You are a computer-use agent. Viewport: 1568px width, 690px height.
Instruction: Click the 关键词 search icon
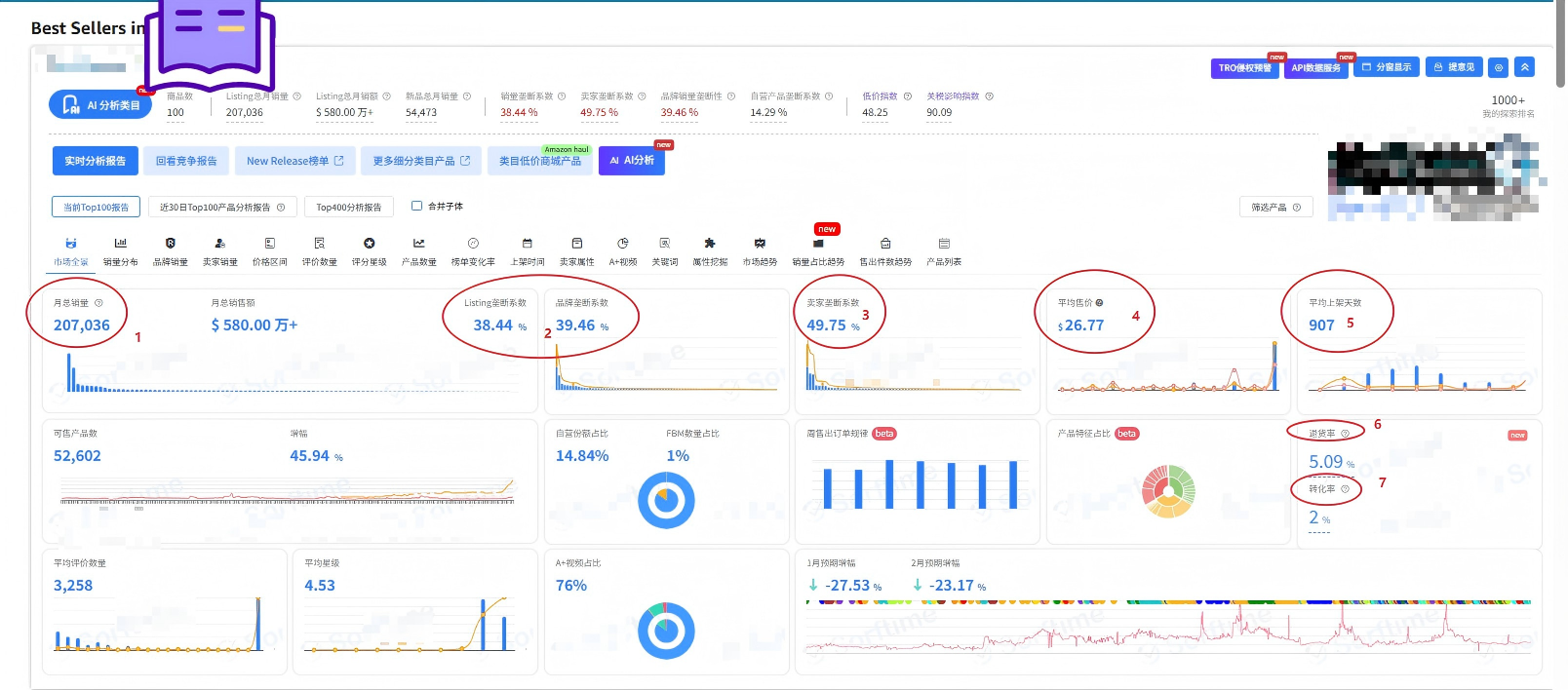pyautogui.click(x=664, y=244)
